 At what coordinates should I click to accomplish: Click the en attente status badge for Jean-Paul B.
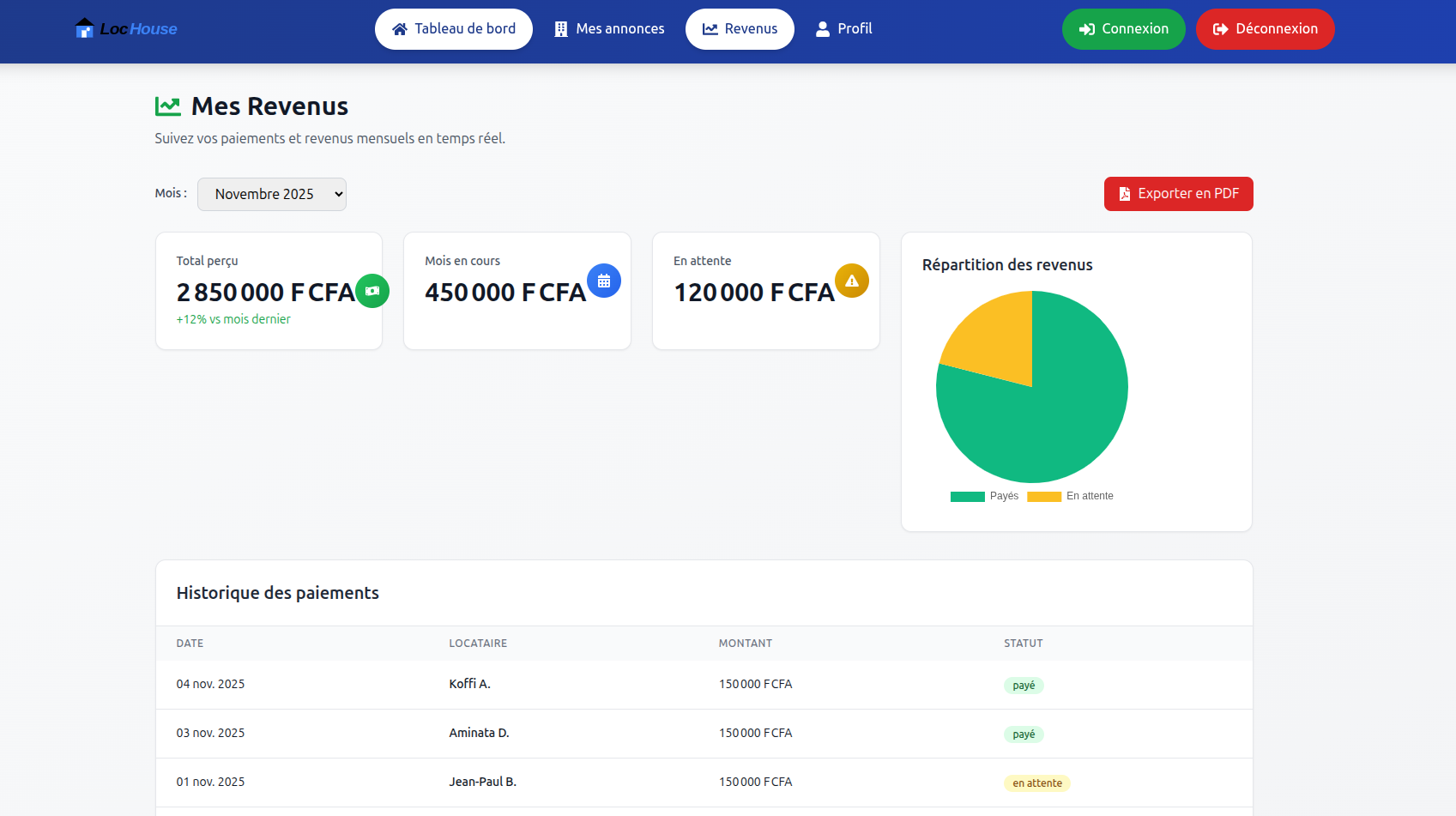pyautogui.click(x=1036, y=783)
